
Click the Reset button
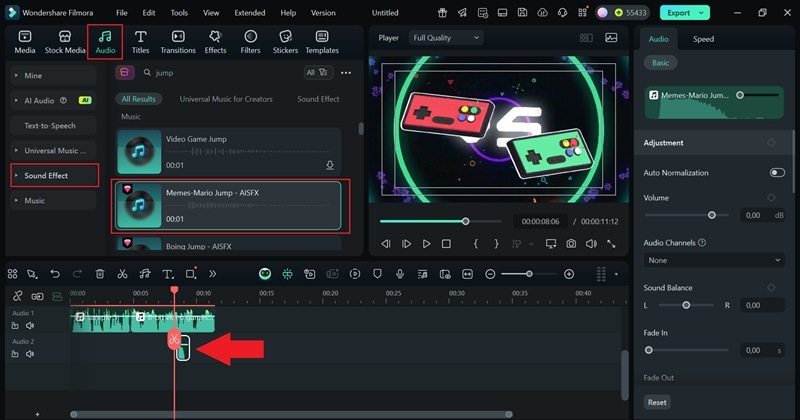pyautogui.click(x=657, y=402)
